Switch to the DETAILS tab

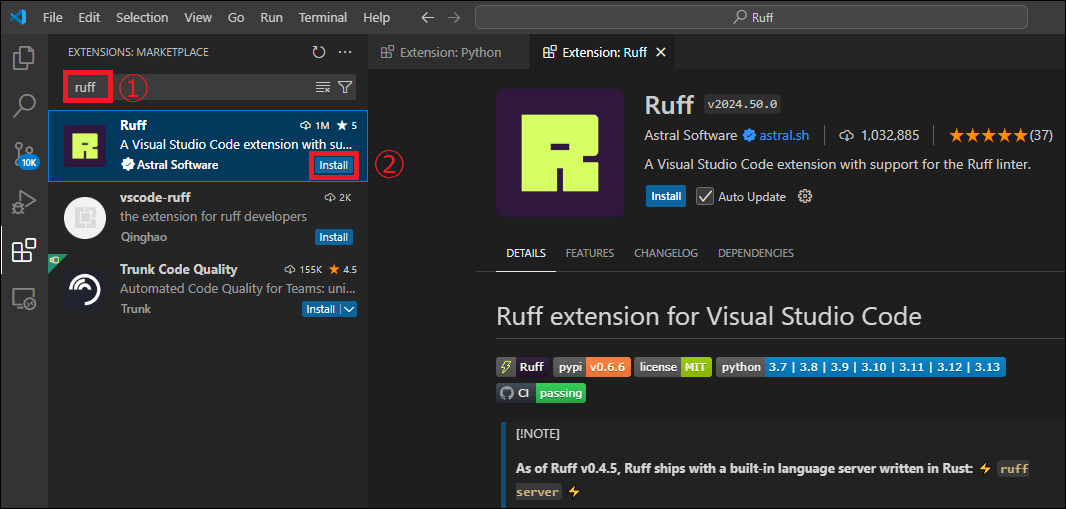click(x=526, y=253)
